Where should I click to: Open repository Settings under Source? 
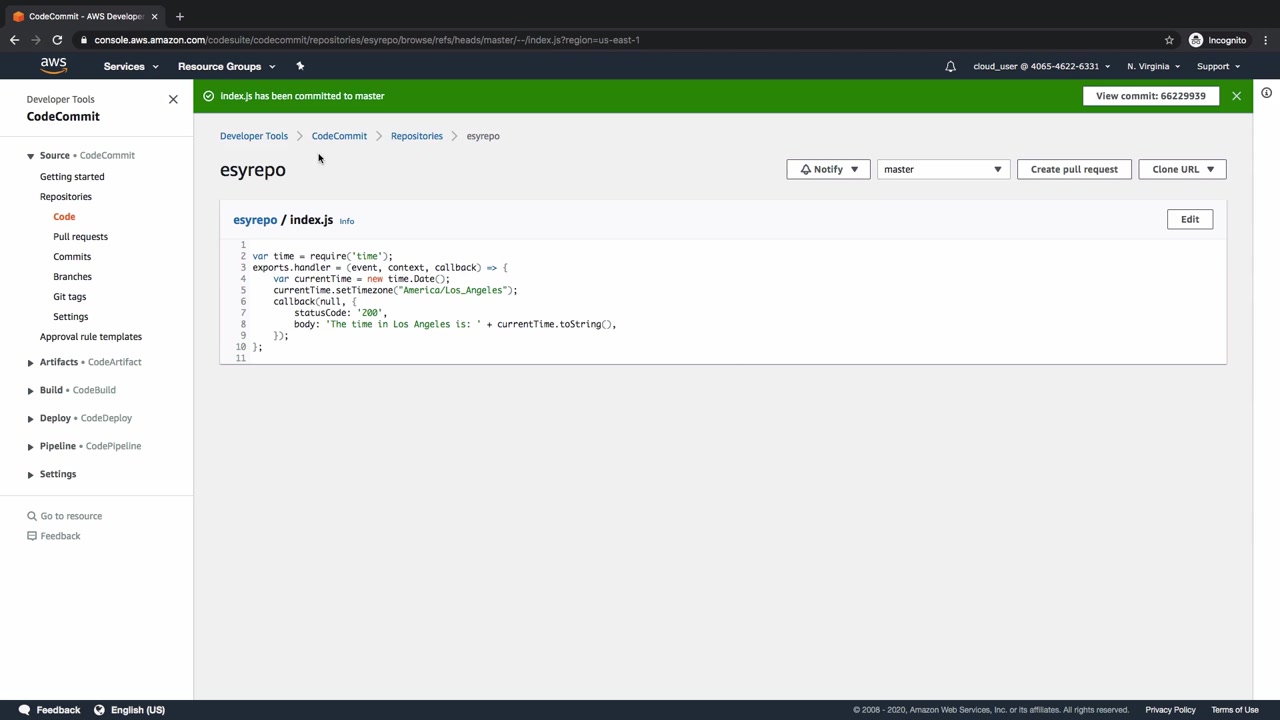coord(70,316)
